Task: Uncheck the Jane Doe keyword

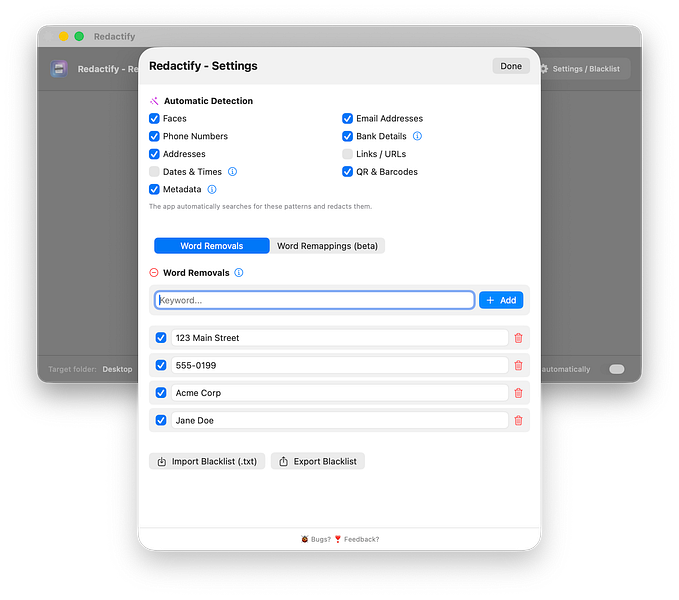Action: [161, 421]
